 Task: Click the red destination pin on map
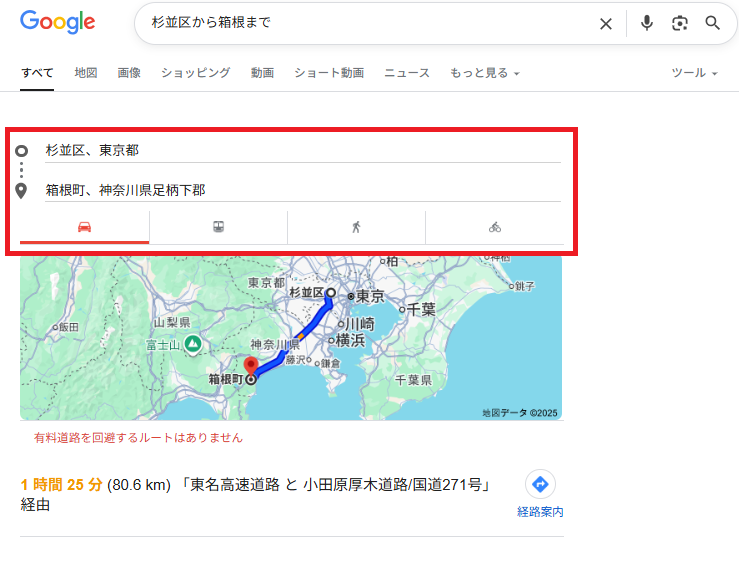pyautogui.click(x=251, y=365)
